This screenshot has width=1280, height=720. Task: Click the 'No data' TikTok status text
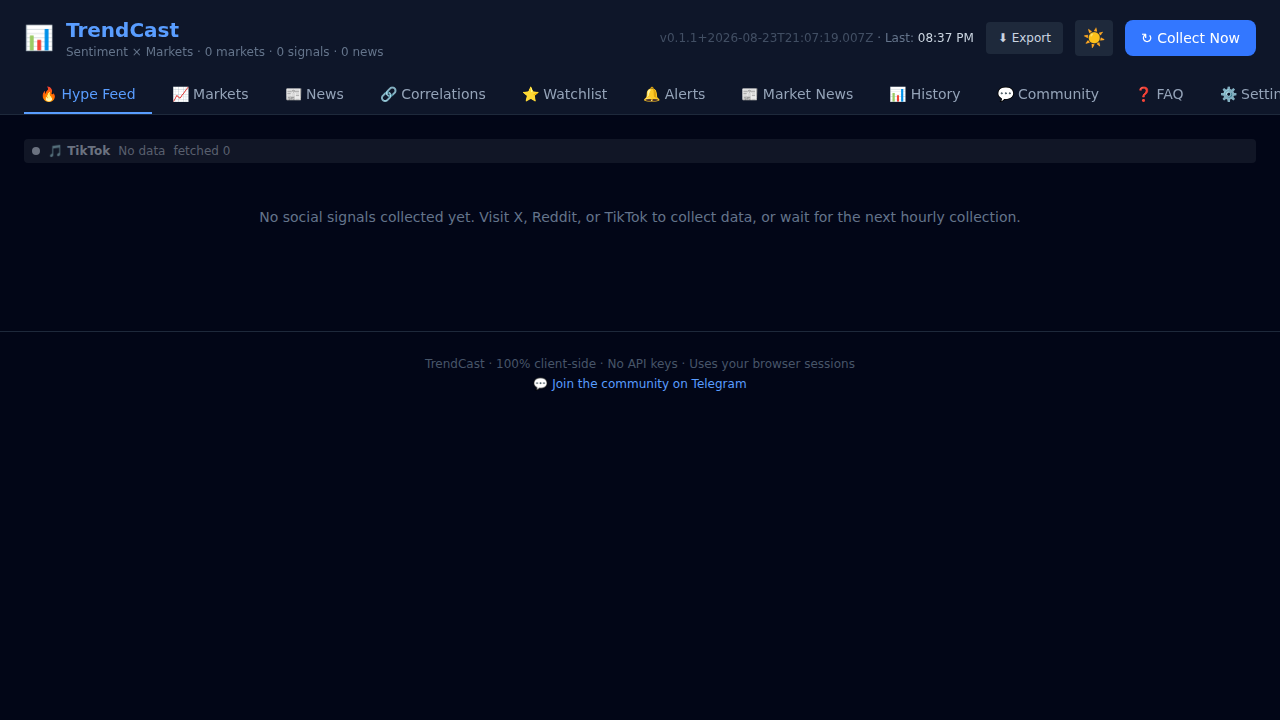click(x=142, y=151)
